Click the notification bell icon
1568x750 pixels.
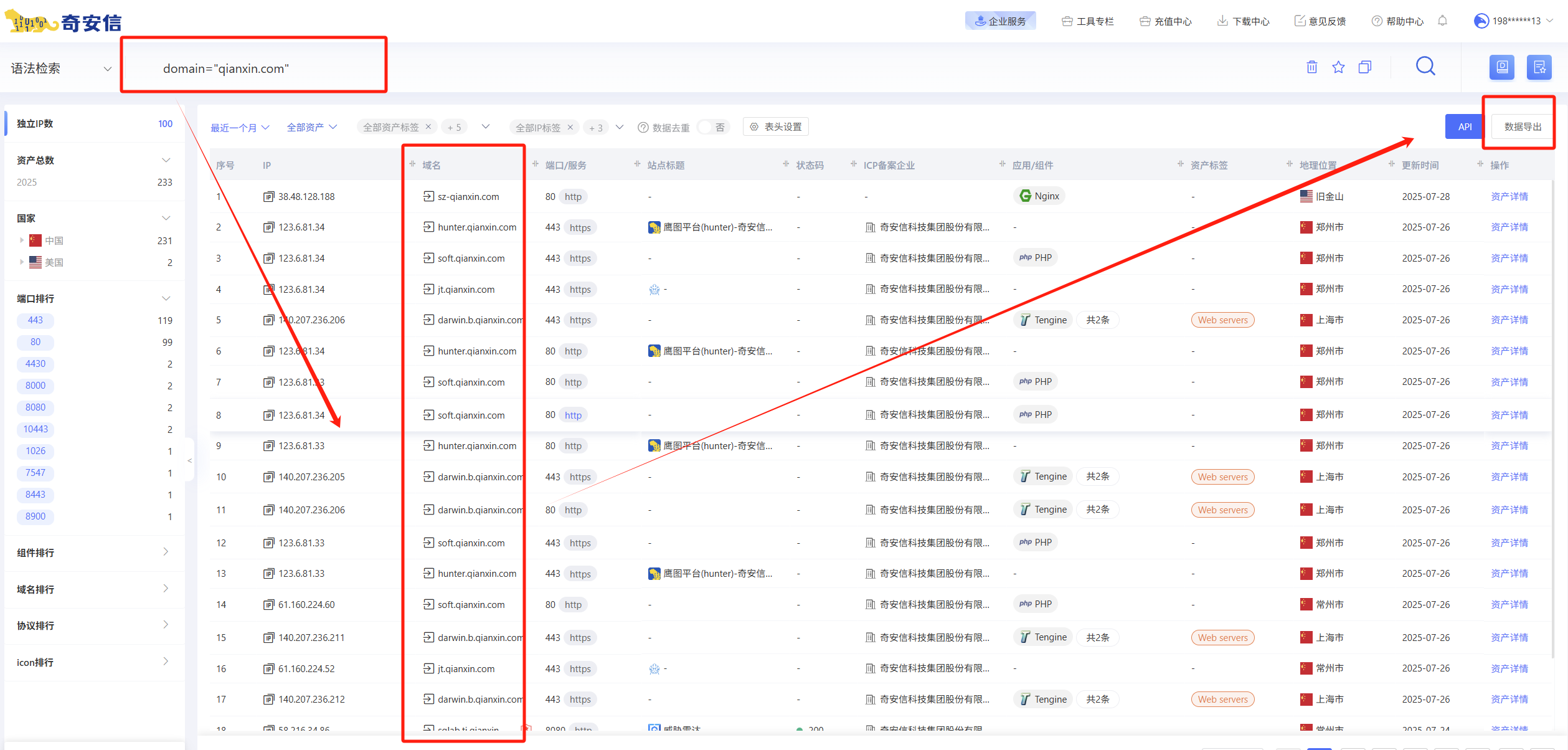[1442, 21]
